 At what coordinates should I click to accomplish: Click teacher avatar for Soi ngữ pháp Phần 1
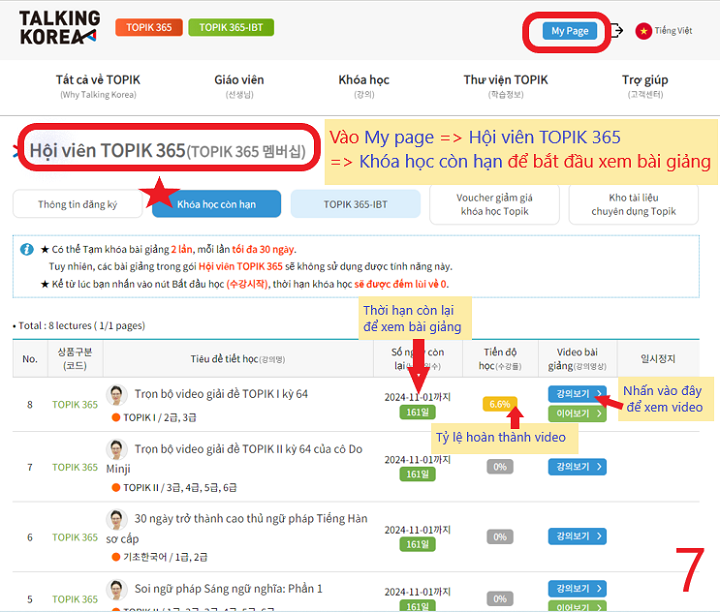pyautogui.click(x=117, y=590)
